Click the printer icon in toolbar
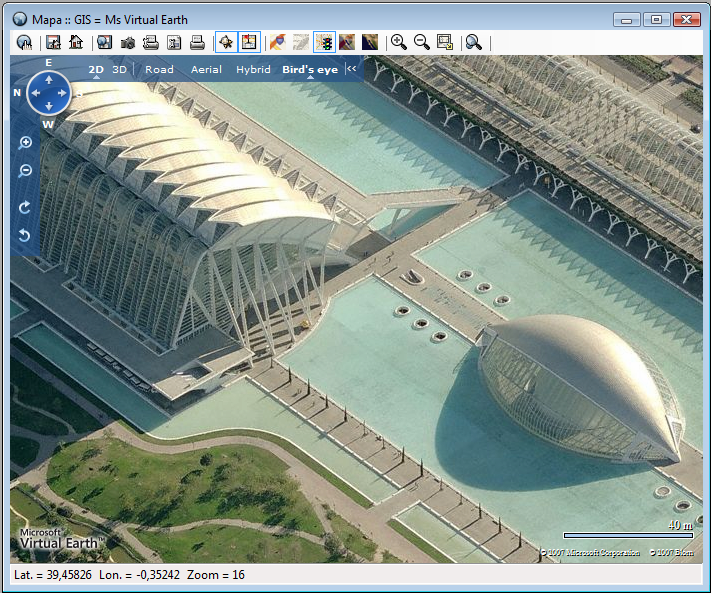This screenshot has height=593, width=711. click(198, 42)
